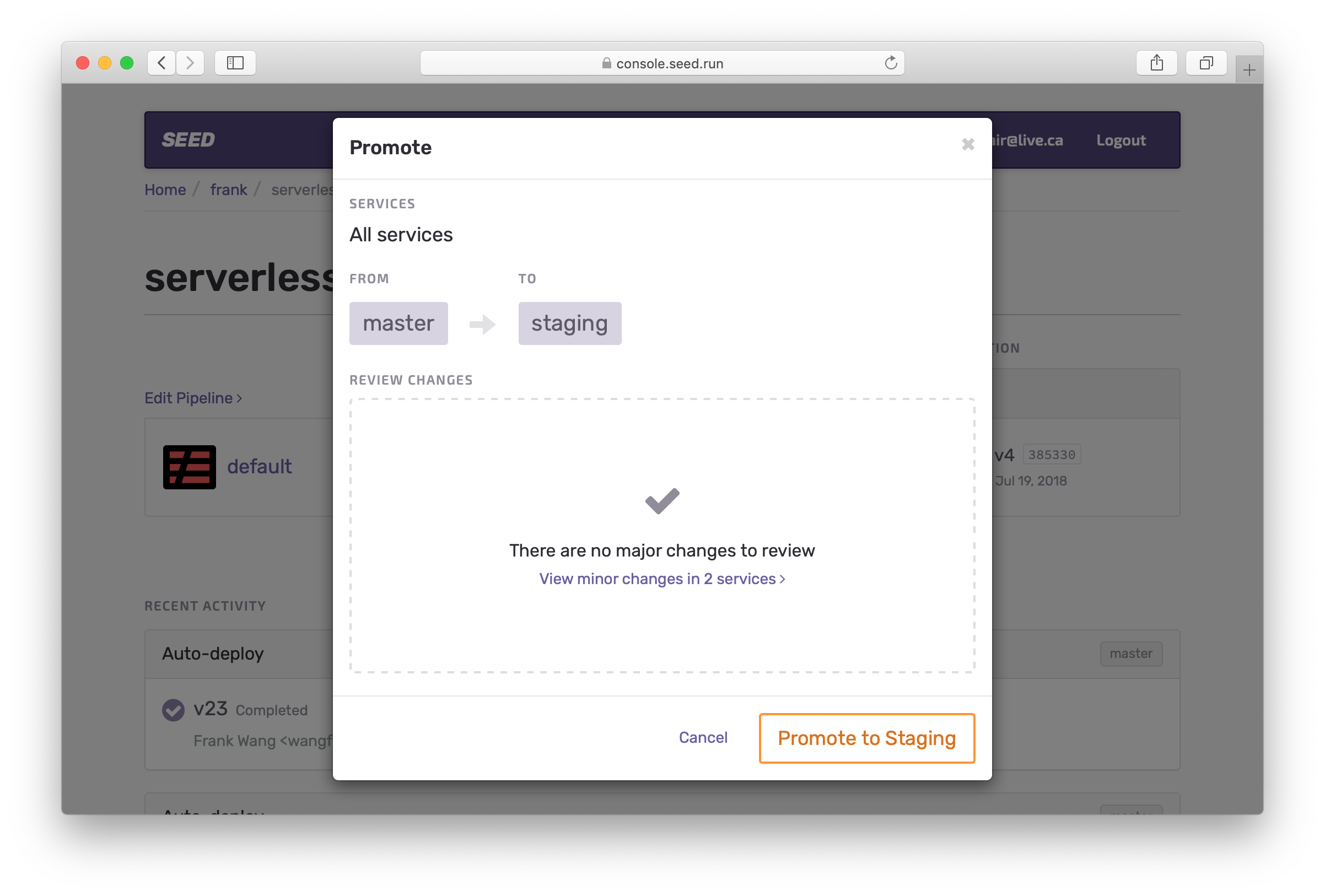The height and width of the screenshot is (896, 1325).
Task: Click the v23 completed checkmark icon
Action: 173,710
